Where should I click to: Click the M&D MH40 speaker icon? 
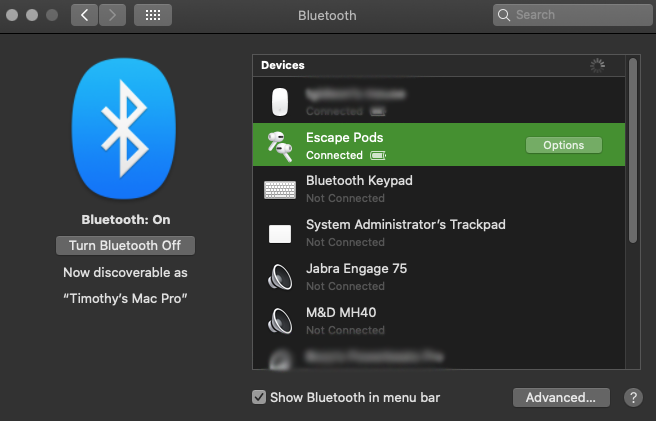(280, 321)
